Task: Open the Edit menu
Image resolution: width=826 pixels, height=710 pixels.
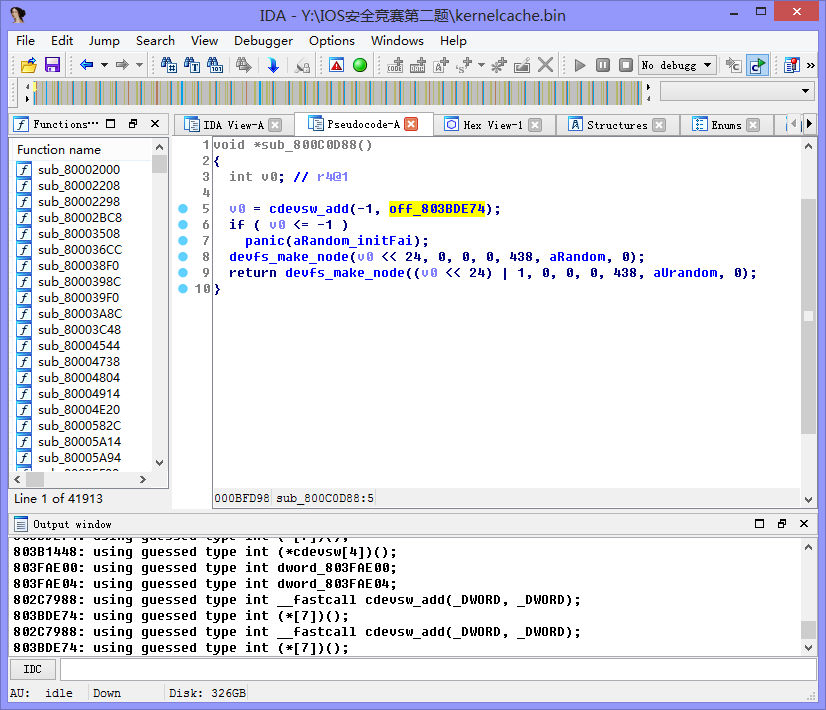Action: coord(62,41)
